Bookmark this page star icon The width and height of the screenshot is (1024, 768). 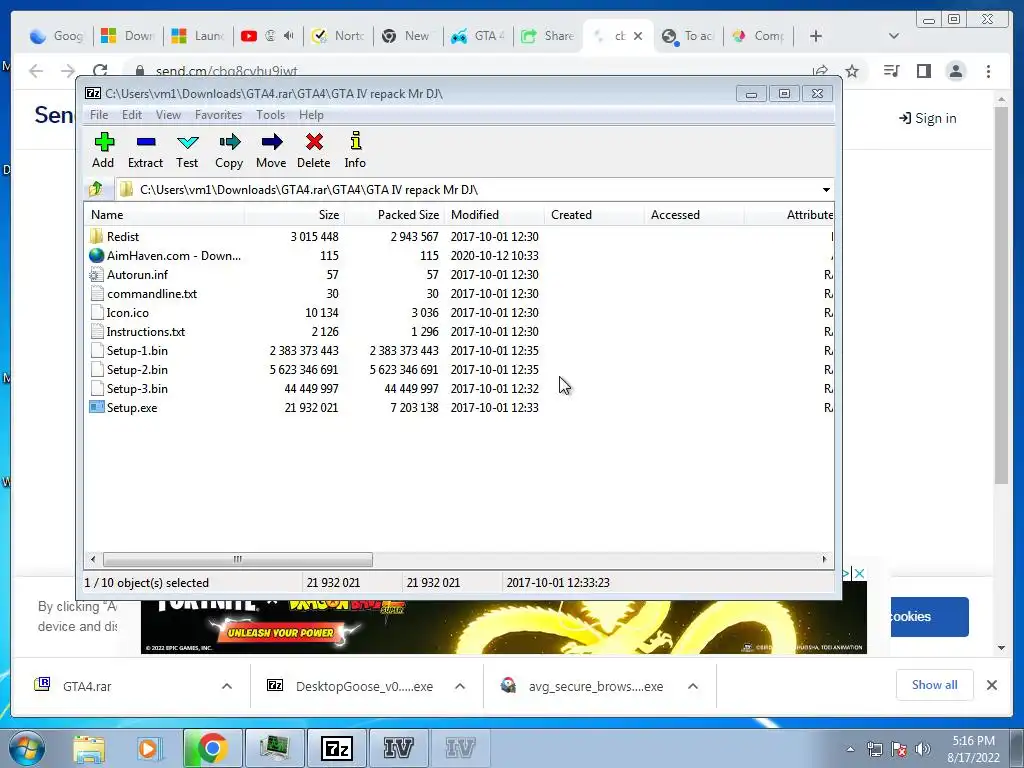[x=852, y=71]
